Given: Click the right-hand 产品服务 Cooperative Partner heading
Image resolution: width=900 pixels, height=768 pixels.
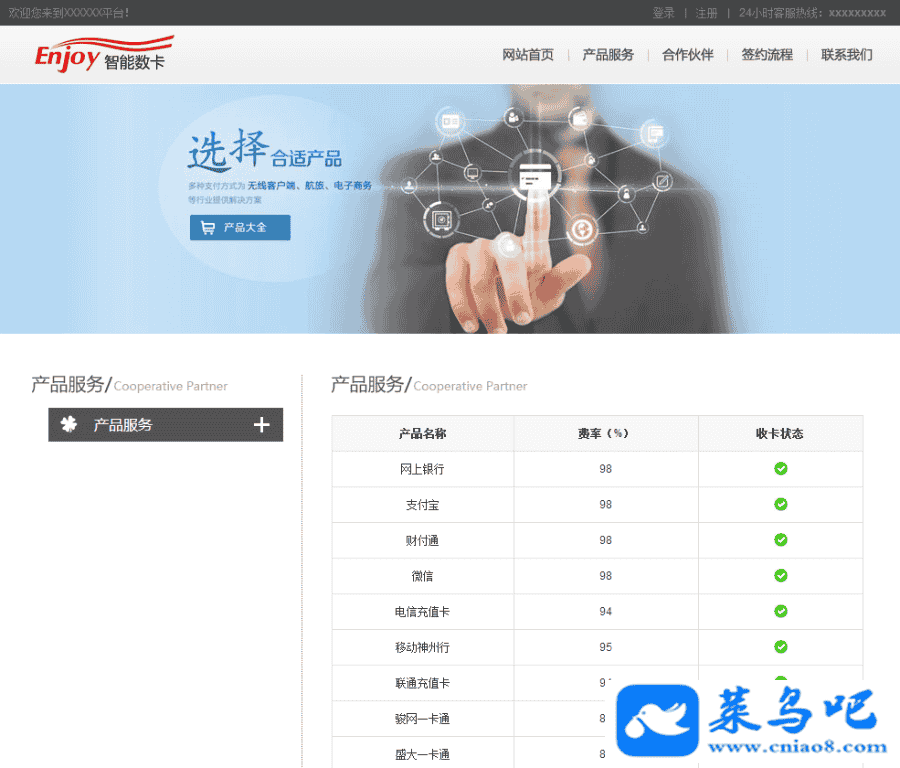Looking at the screenshot, I should [x=429, y=384].
